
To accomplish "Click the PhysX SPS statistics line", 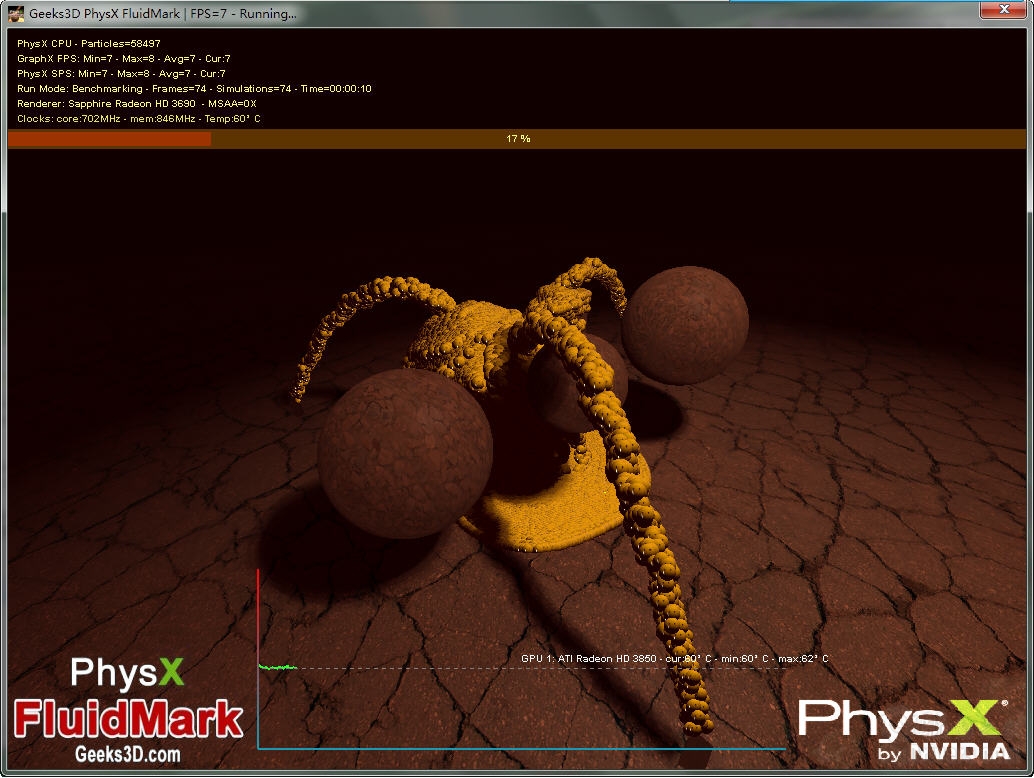I will [121, 74].
